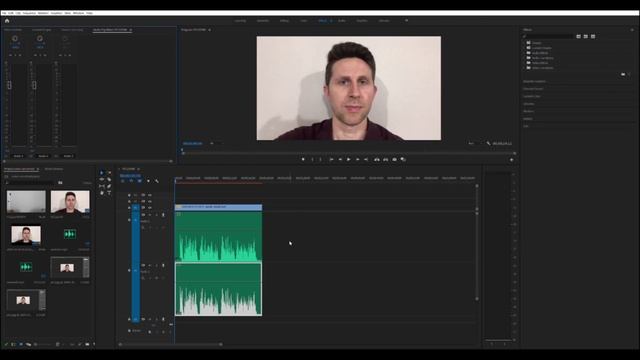Viewport: 640px width, 360px height.
Task: Step forward one frame
Action: pyautogui.click(x=358, y=160)
